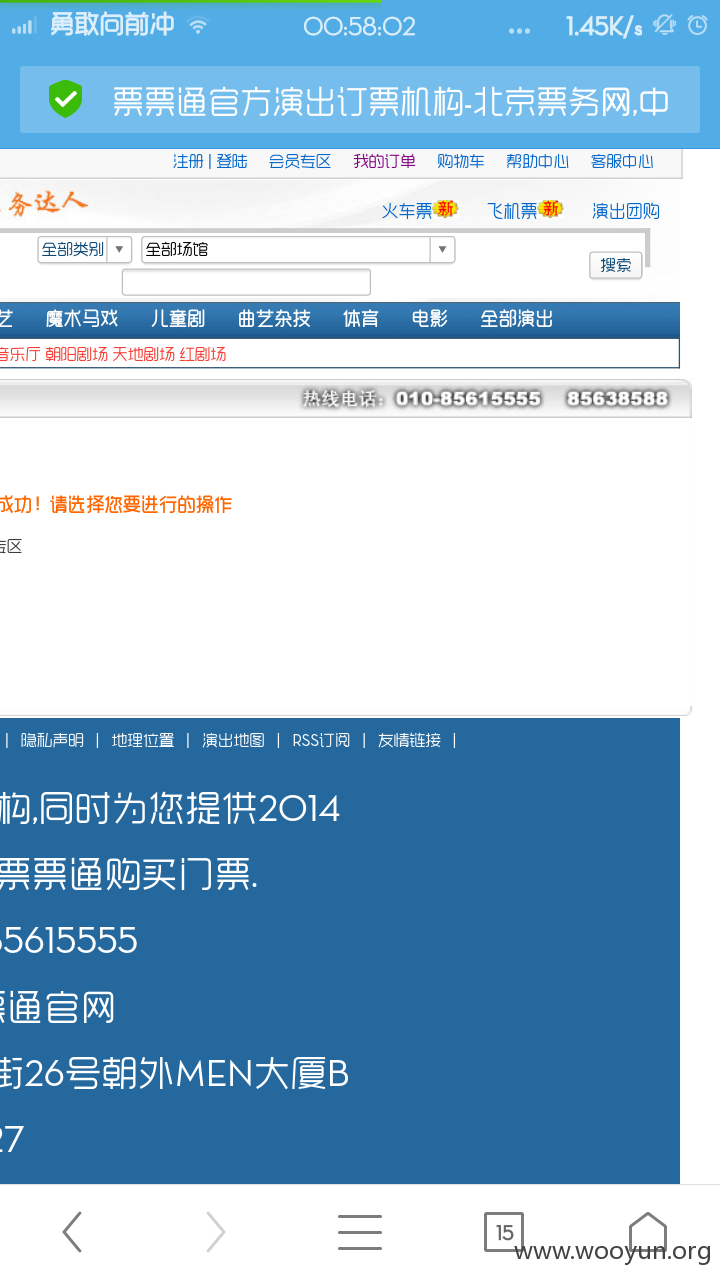Open the 登陆 login link

click(232, 161)
